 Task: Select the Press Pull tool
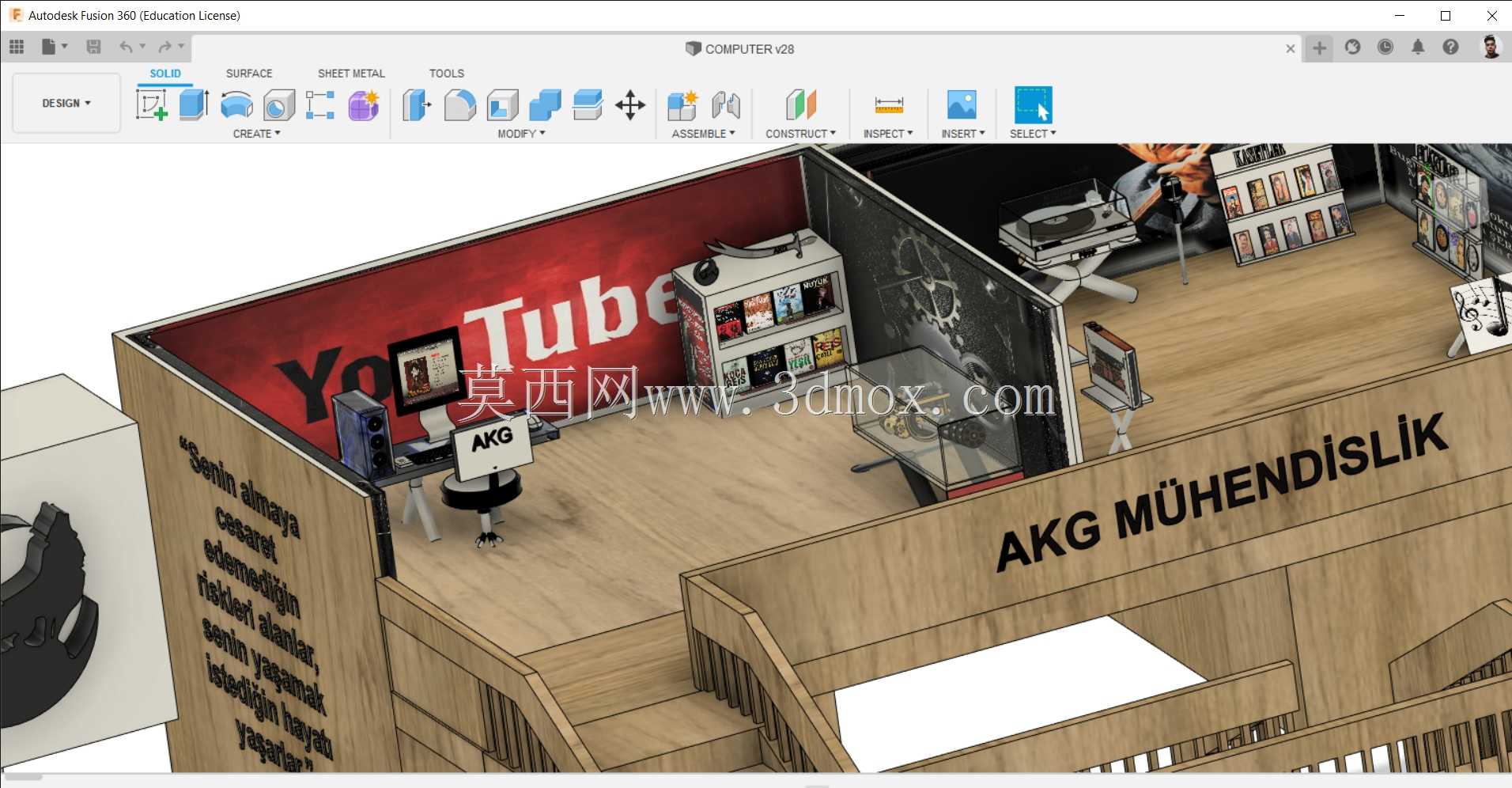(x=417, y=104)
